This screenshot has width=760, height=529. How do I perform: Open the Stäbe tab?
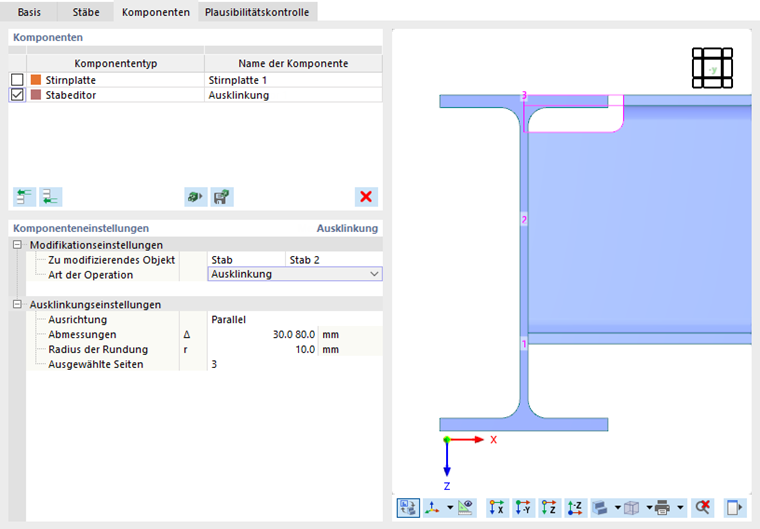pyautogui.click(x=86, y=12)
